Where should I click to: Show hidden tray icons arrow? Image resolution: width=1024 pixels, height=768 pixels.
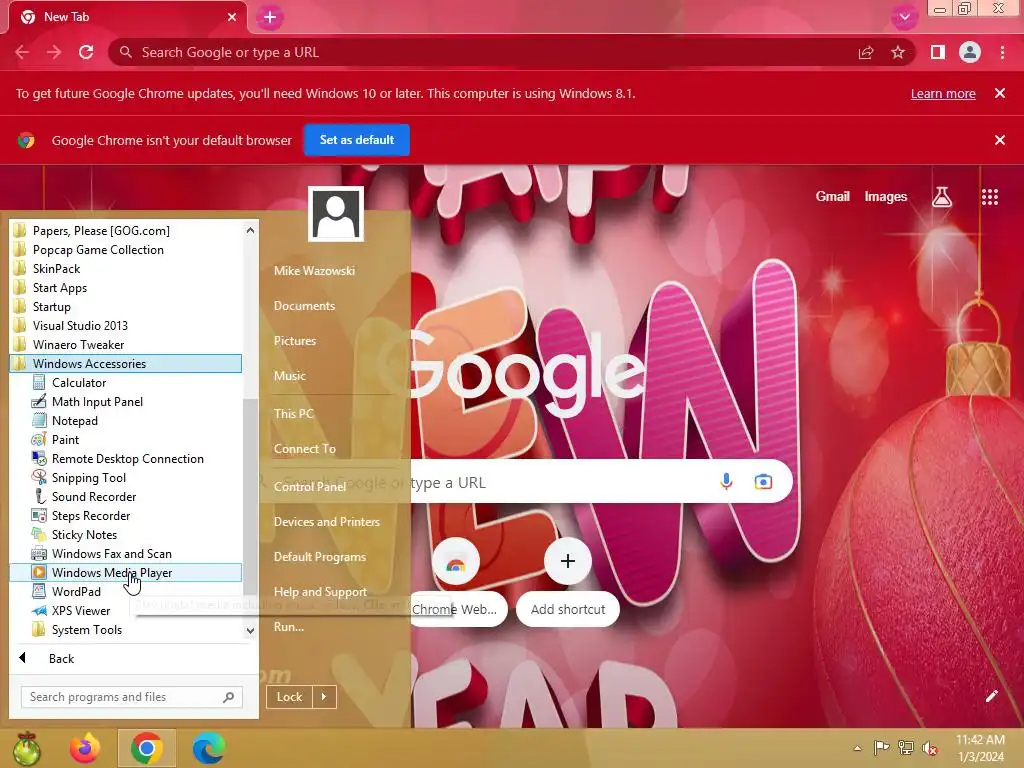click(x=857, y=748)
